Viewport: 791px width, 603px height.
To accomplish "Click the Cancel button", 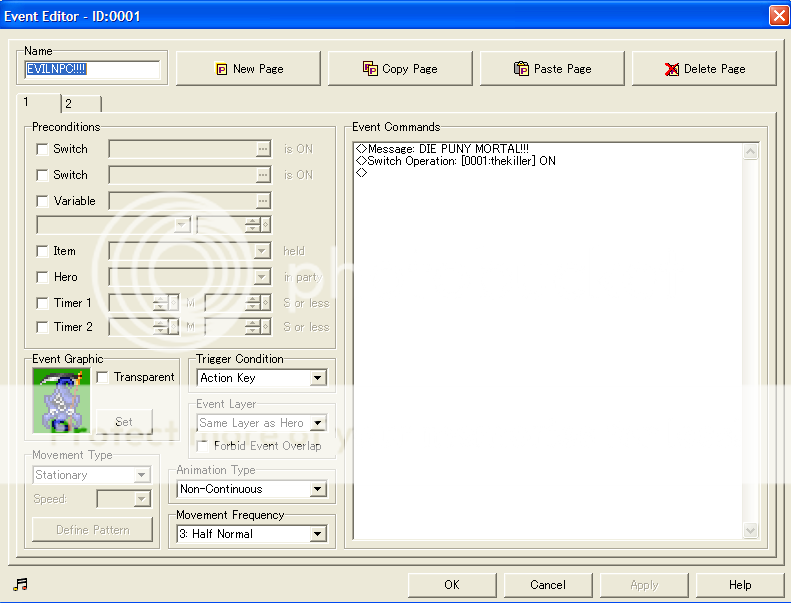I will coord(547,585).
